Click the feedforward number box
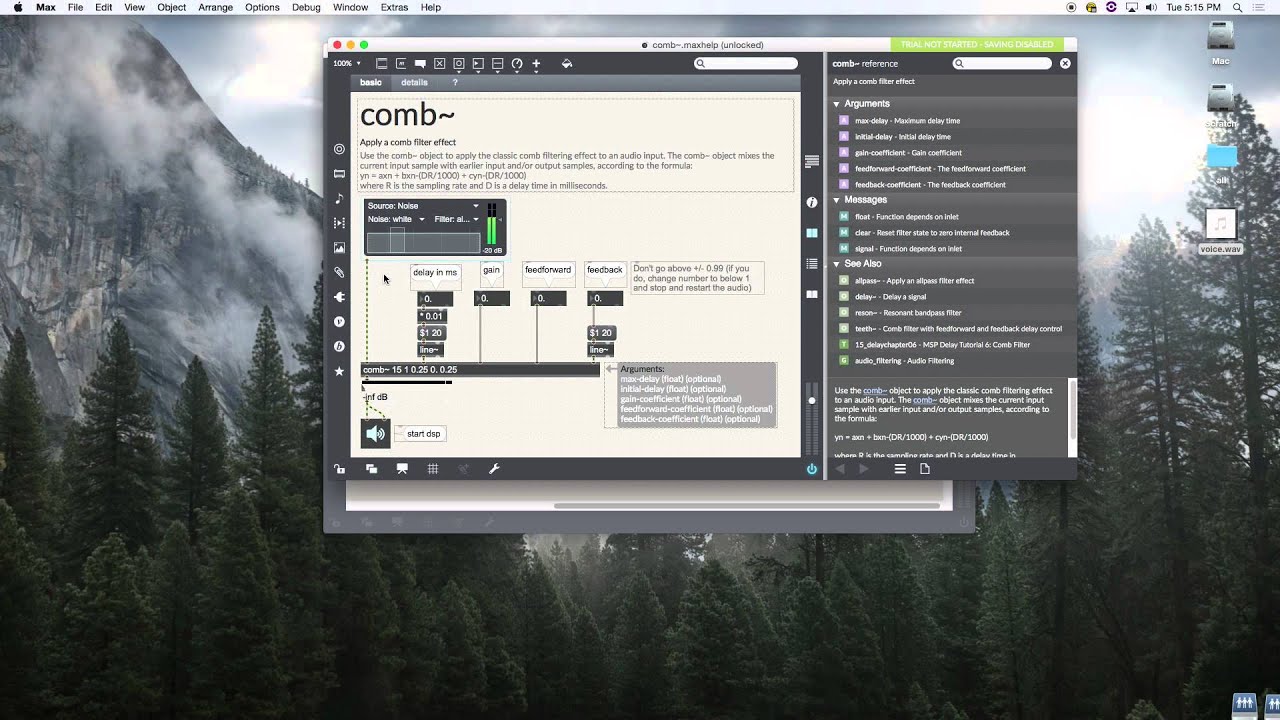Viewport: 1280px width, 720px height. [x=548, y=299]
